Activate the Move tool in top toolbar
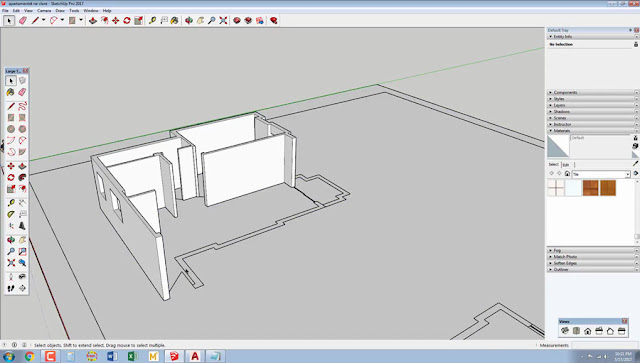Screen dimensions: 640x363 click(x=116, y=20)
